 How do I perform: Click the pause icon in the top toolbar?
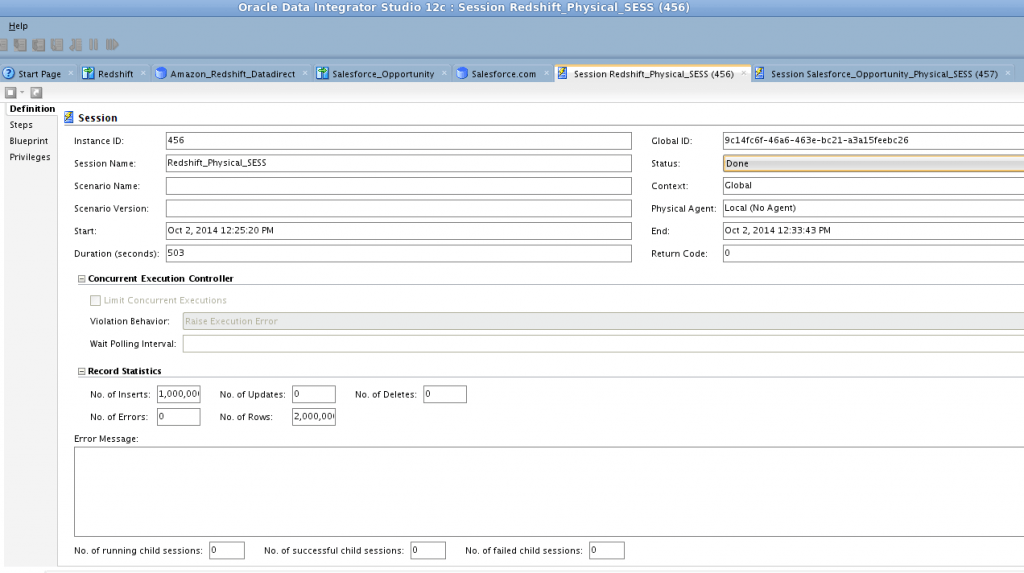(94, 45)
